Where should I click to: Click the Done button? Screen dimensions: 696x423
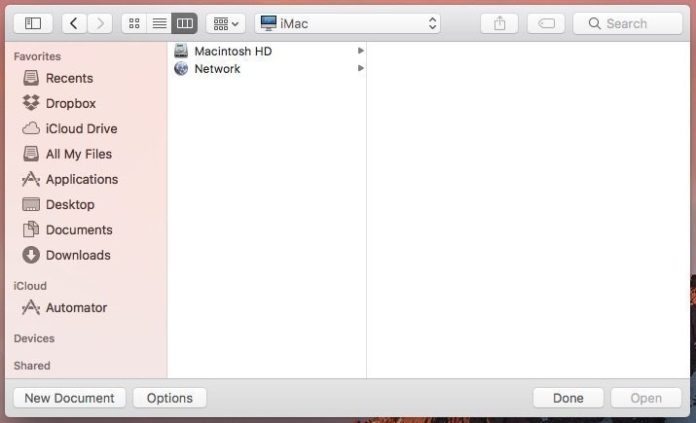568,398
